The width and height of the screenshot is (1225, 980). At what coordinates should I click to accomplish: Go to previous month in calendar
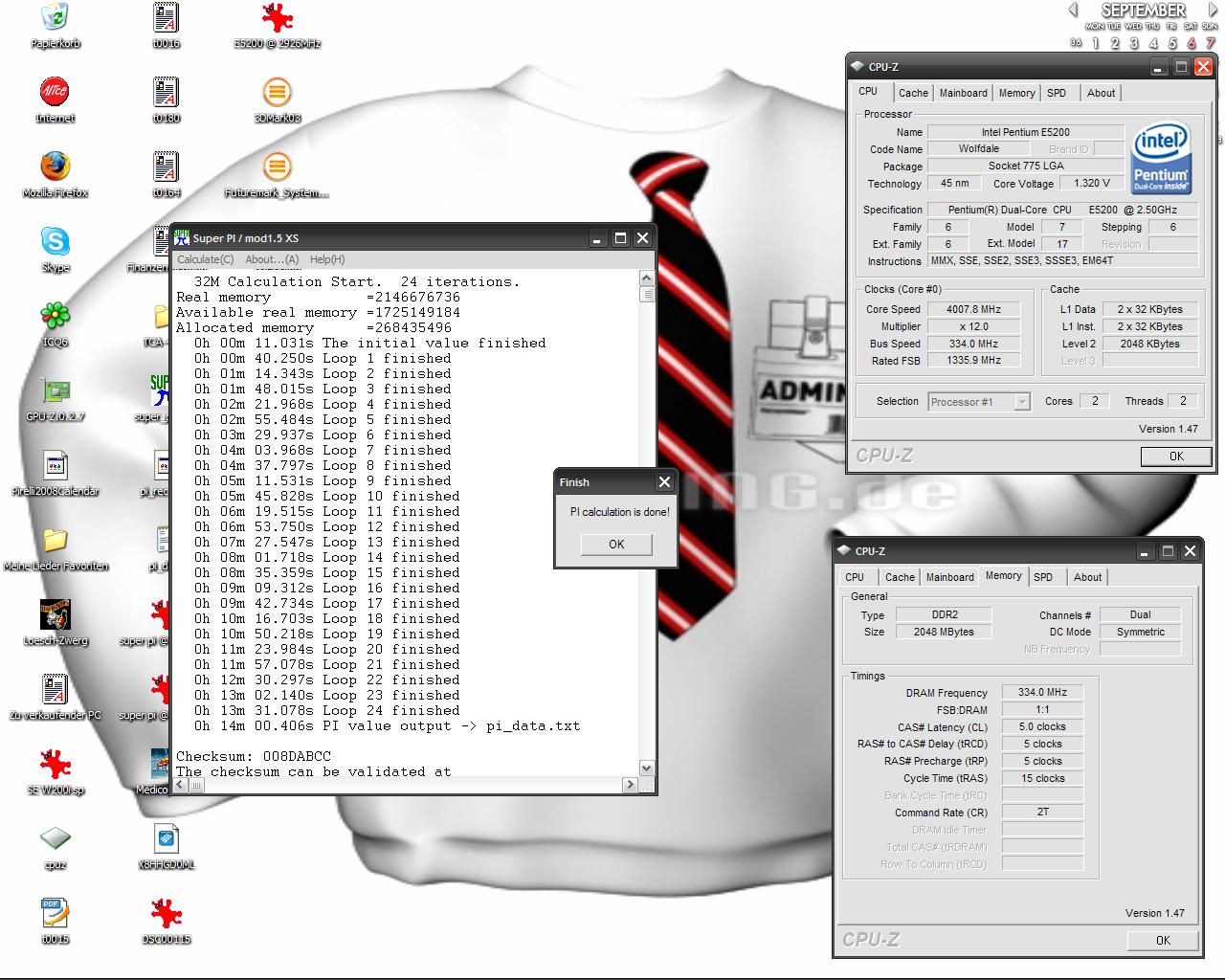(x=1073, y=10)
